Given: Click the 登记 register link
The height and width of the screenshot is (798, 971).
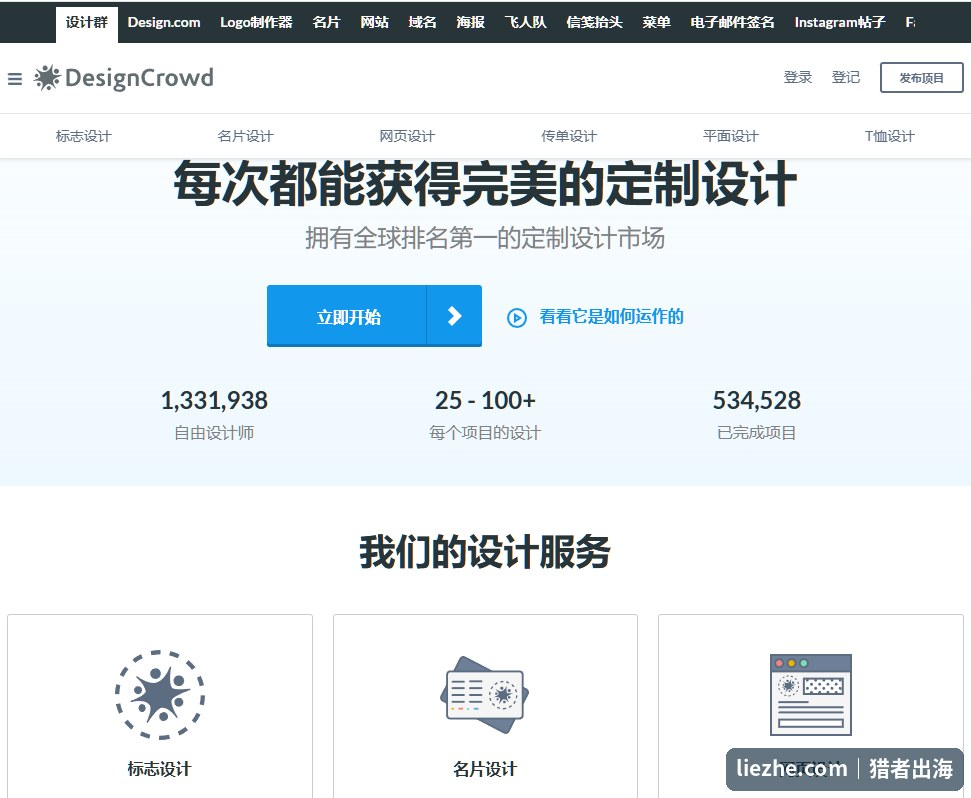Looking at the screenshot, I should (846, 77).
